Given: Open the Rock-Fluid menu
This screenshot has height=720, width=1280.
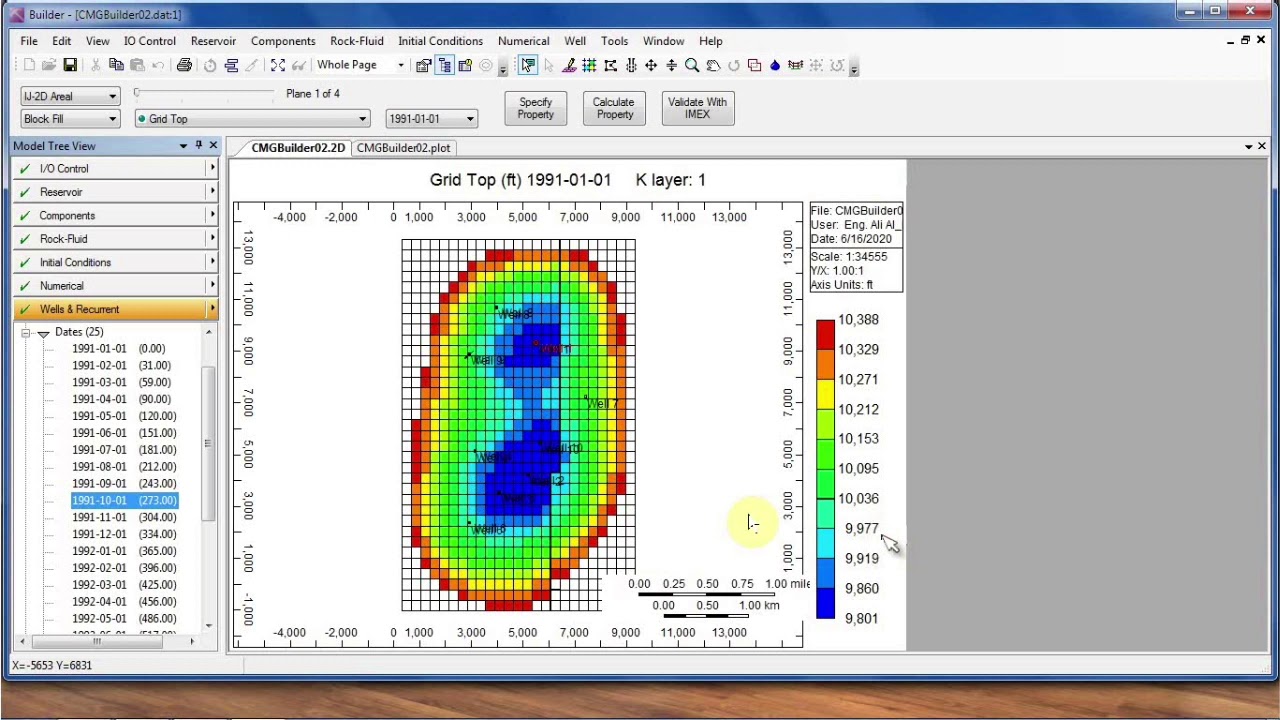Looking at the screenshot, I should pyautogui.click(x=357, y=41).
